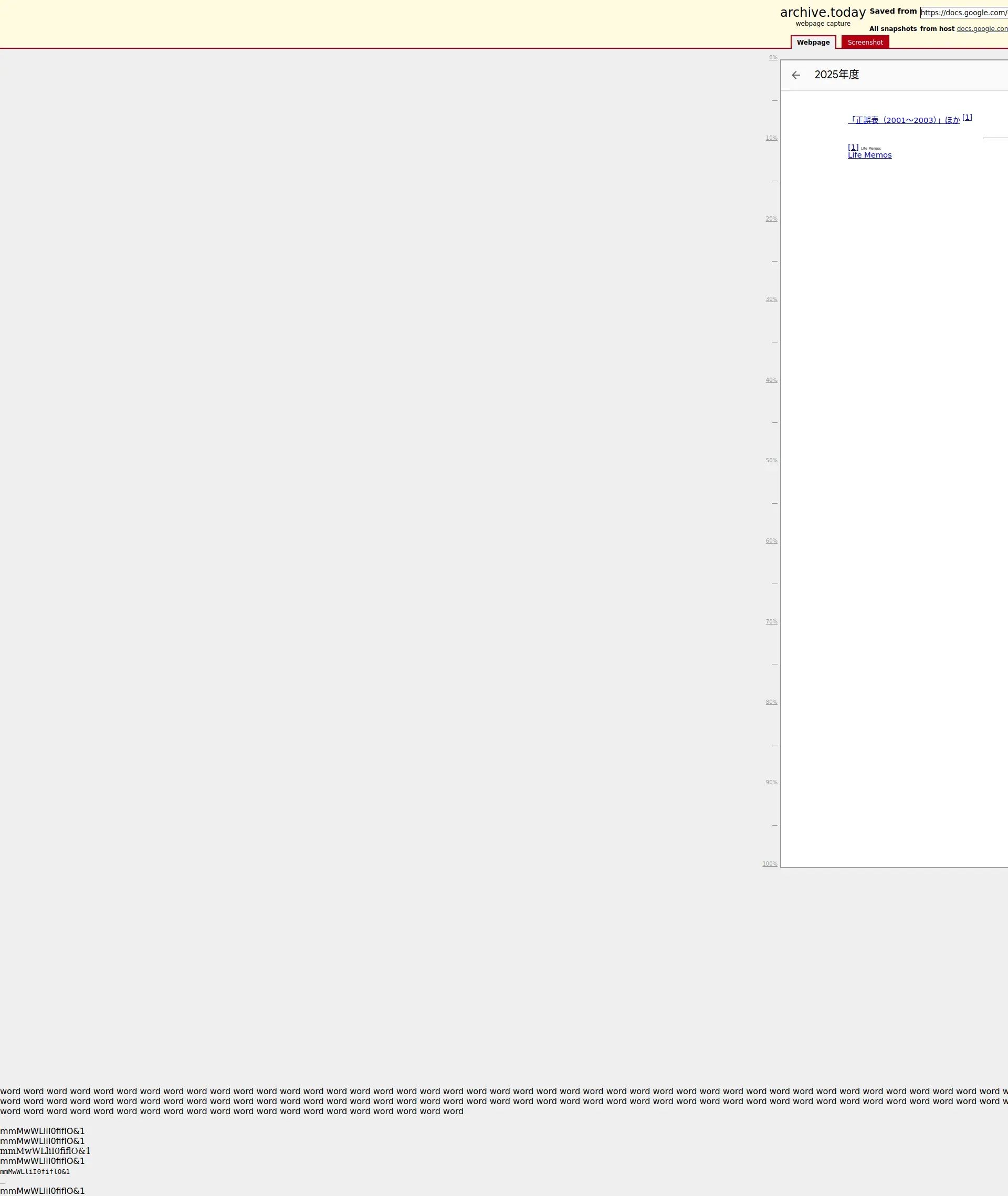Click the Saved from URL field

tap(963, 13)
